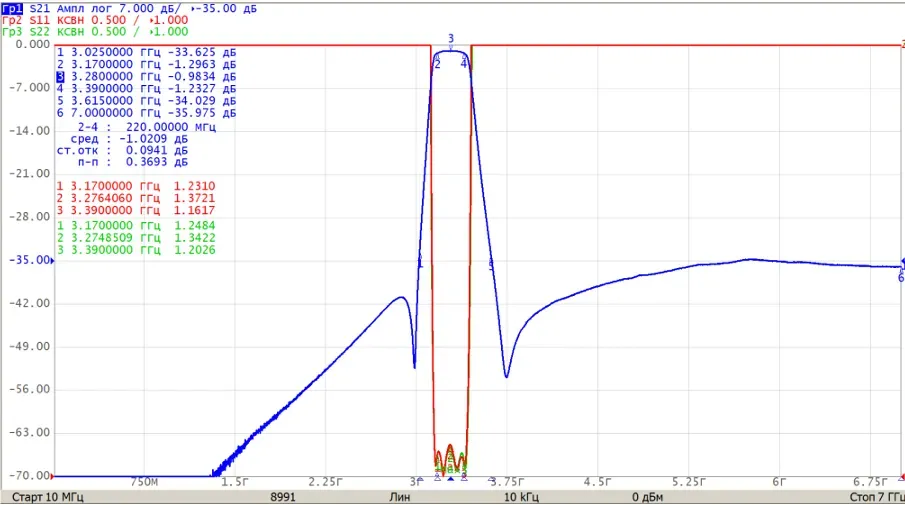Click the 10 kГц IF bandwidth field
Screen dimensions: 905x505
[521, 497]
